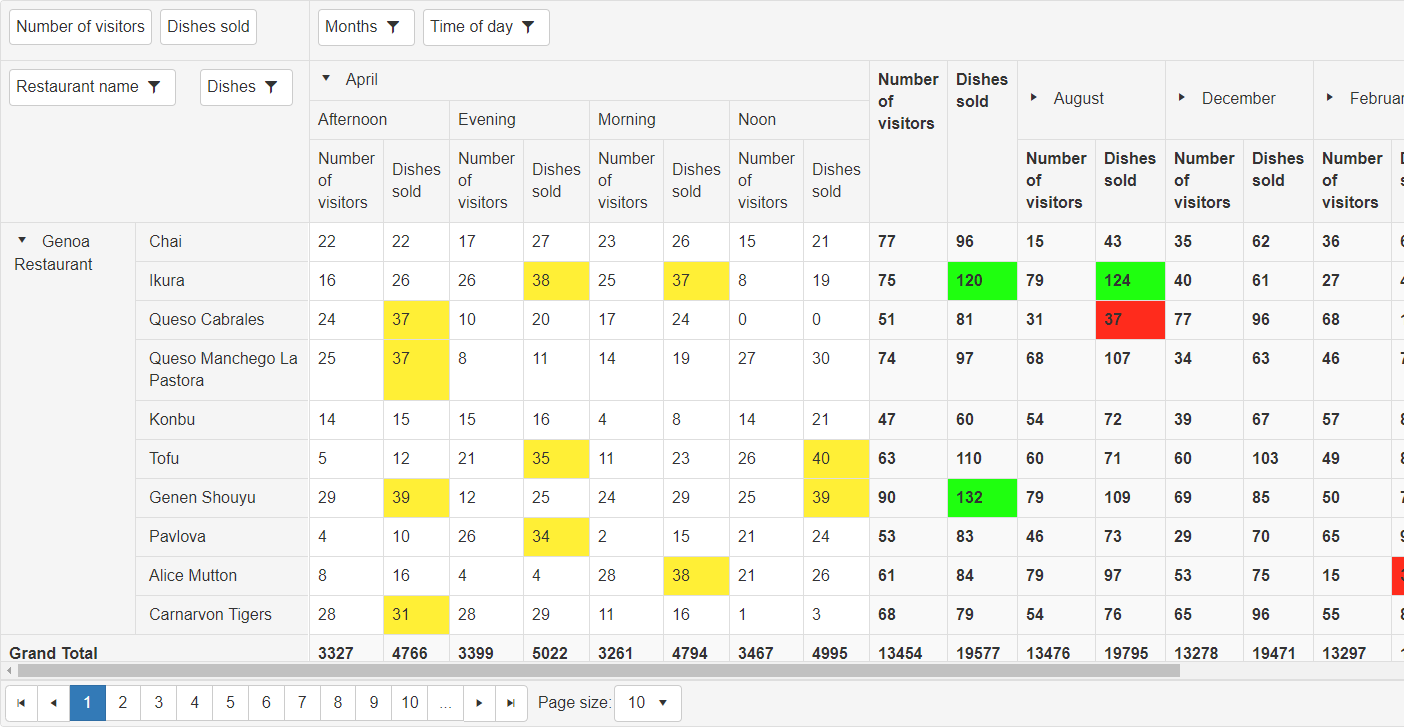Click grand total value 13454
The image size is (1404, 727).
[900, 653]
